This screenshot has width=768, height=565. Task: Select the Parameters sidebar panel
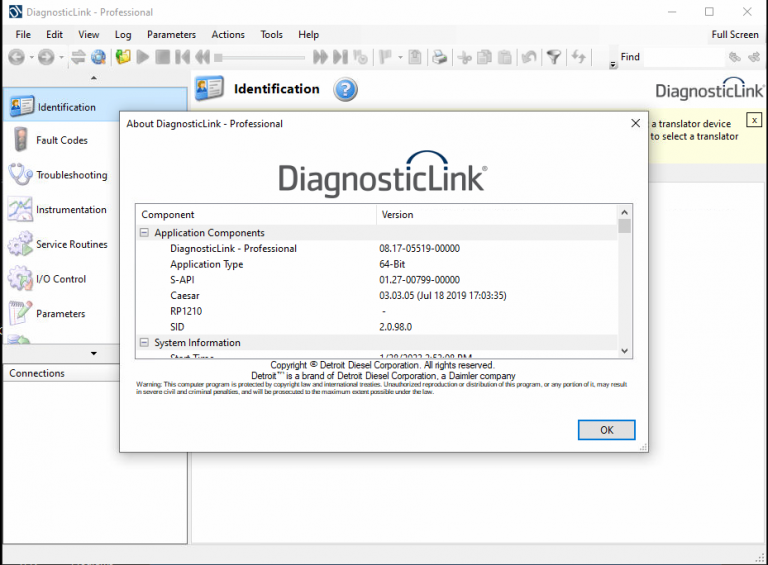tap(62, 314)
